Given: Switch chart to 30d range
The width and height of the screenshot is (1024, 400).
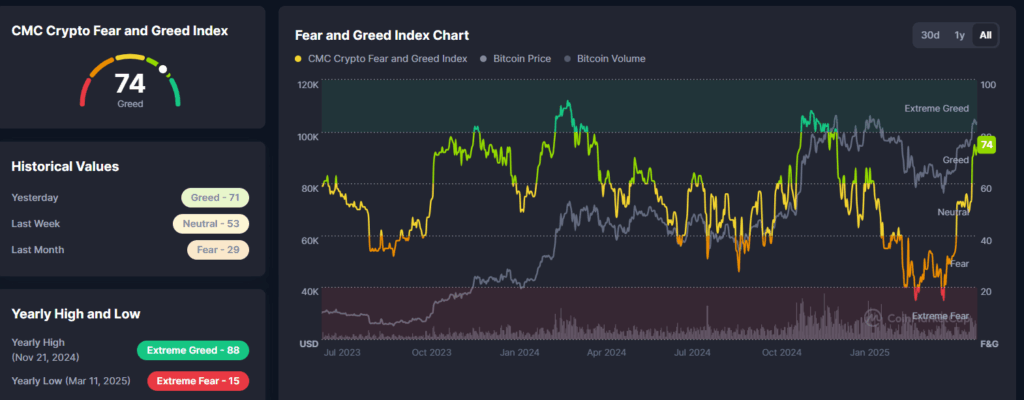Looking at the screenshot, I should (930, 35).
